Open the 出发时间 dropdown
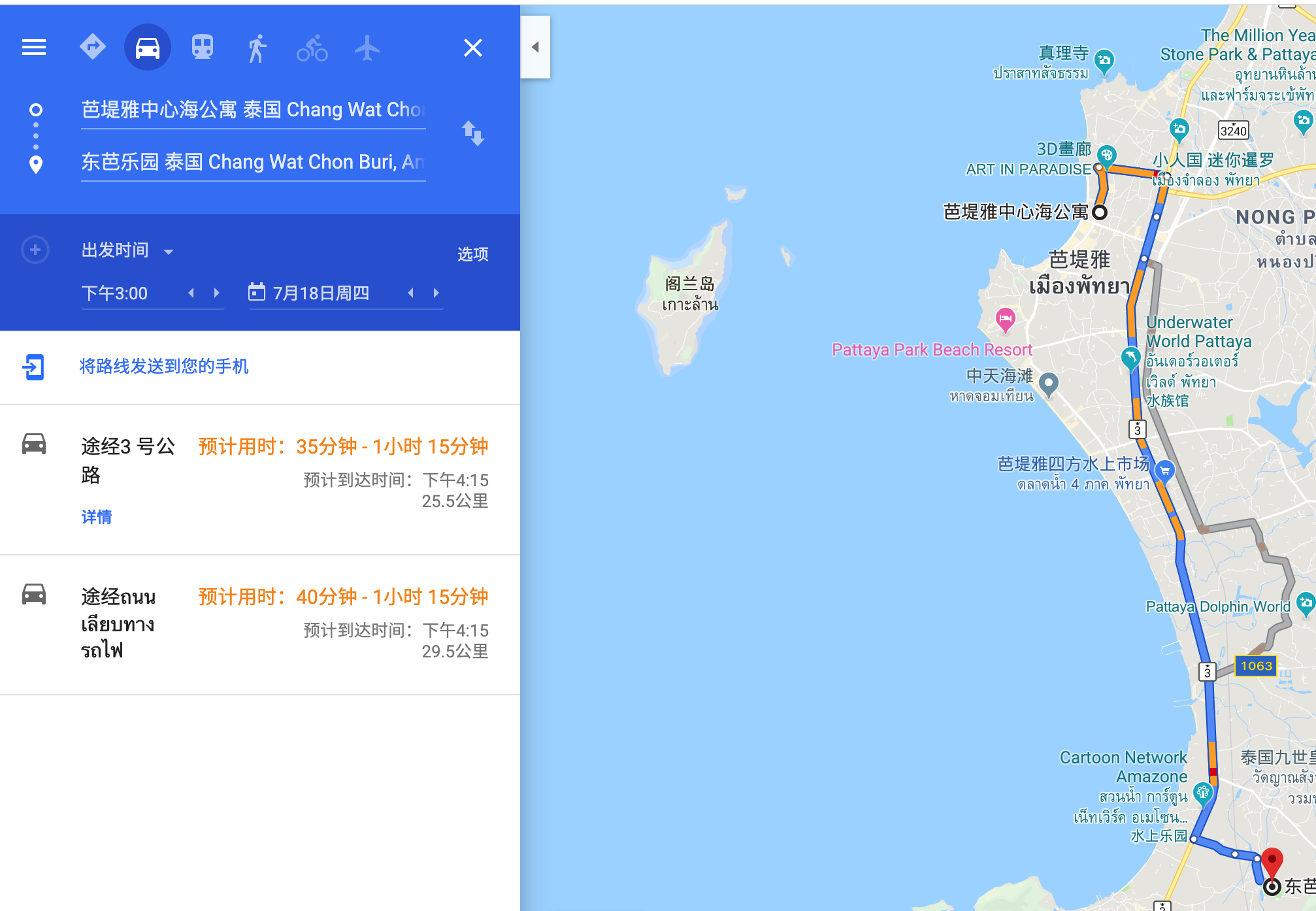Screen dimensions: 1316x911 click(127, 251)
